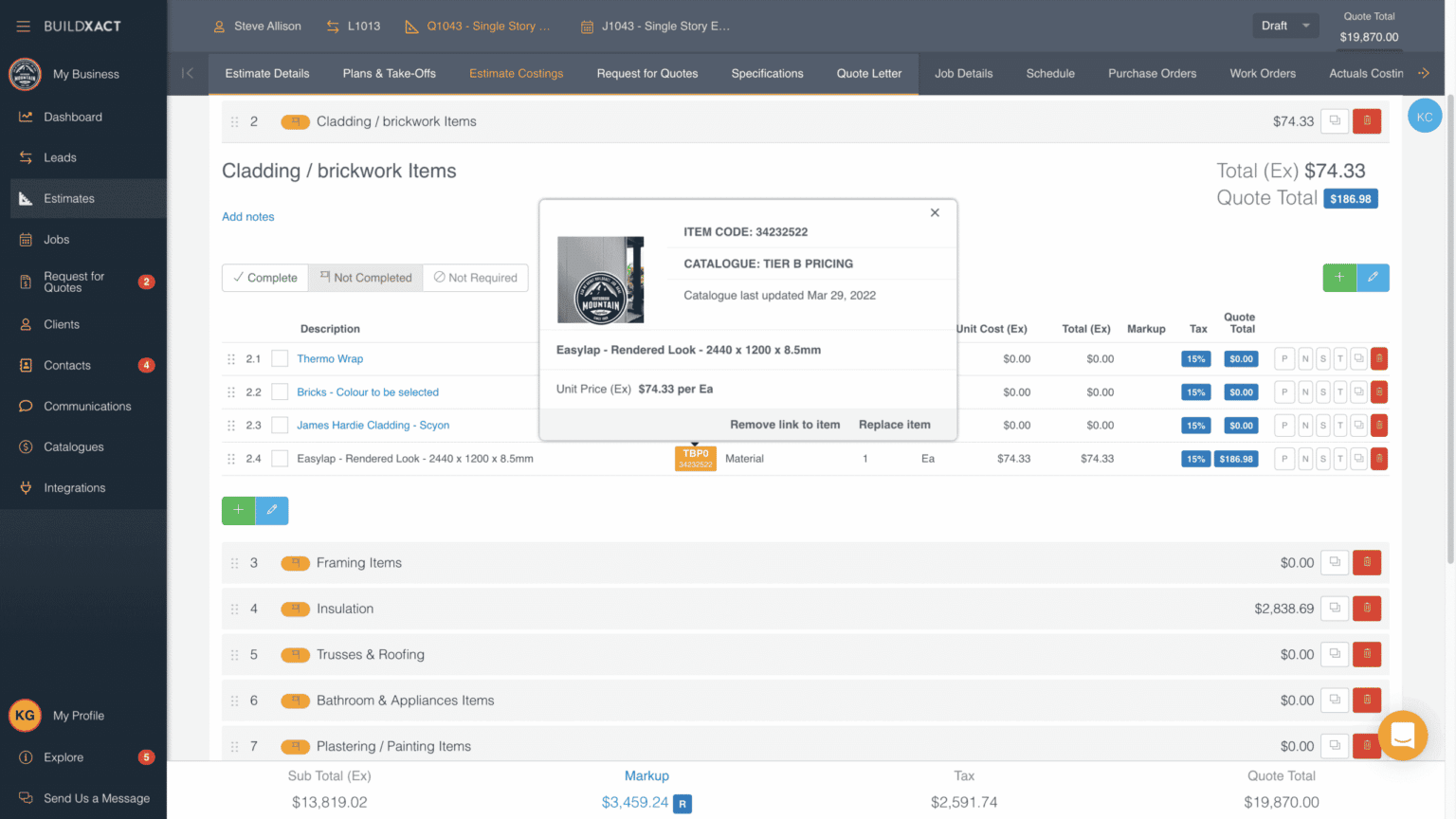Open the Quote Letter tab
1456x819 pixels.
pos(868,72)
